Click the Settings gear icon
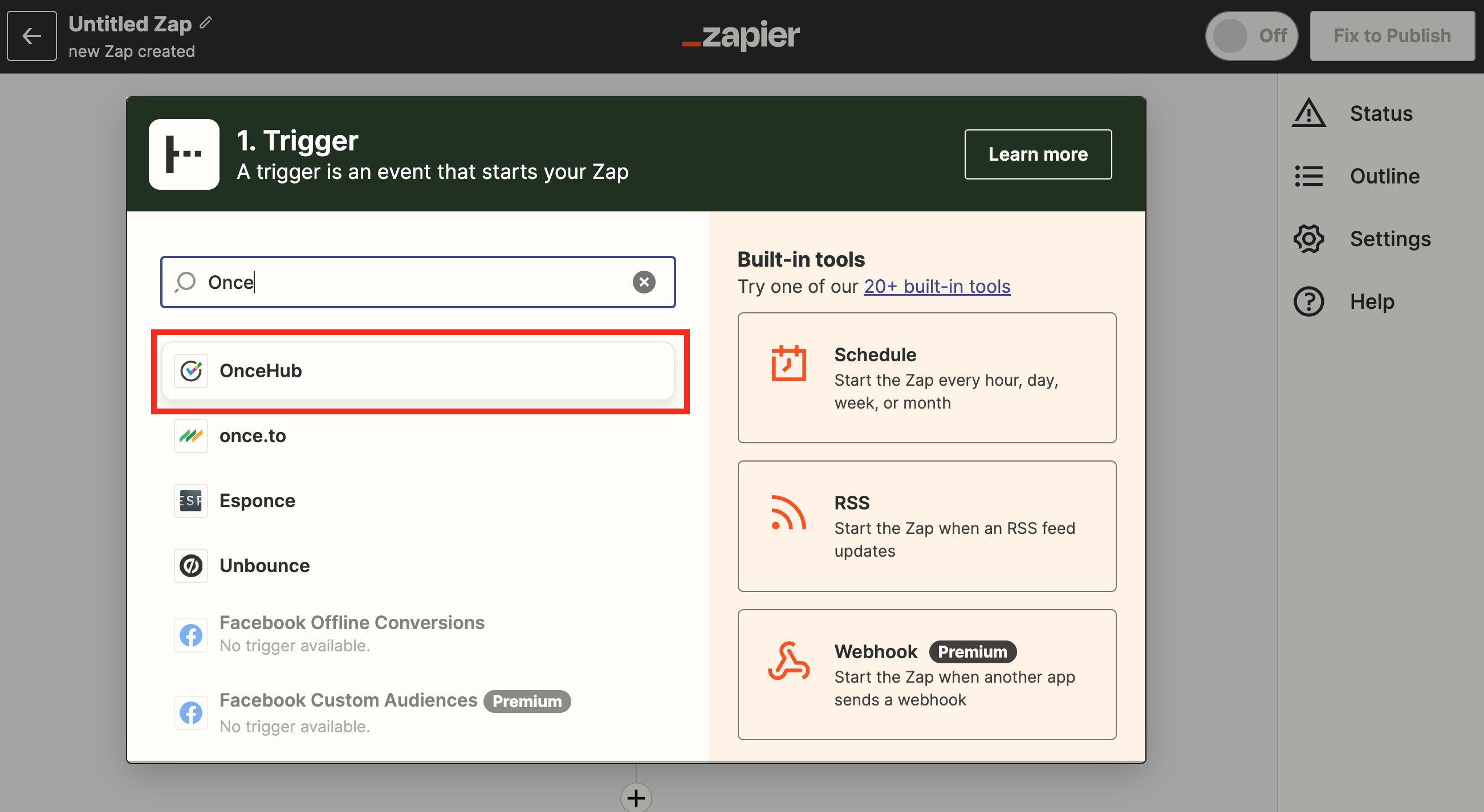Image resolution: width=1484 pixels, height=812 pixels. pos(1309,239)
